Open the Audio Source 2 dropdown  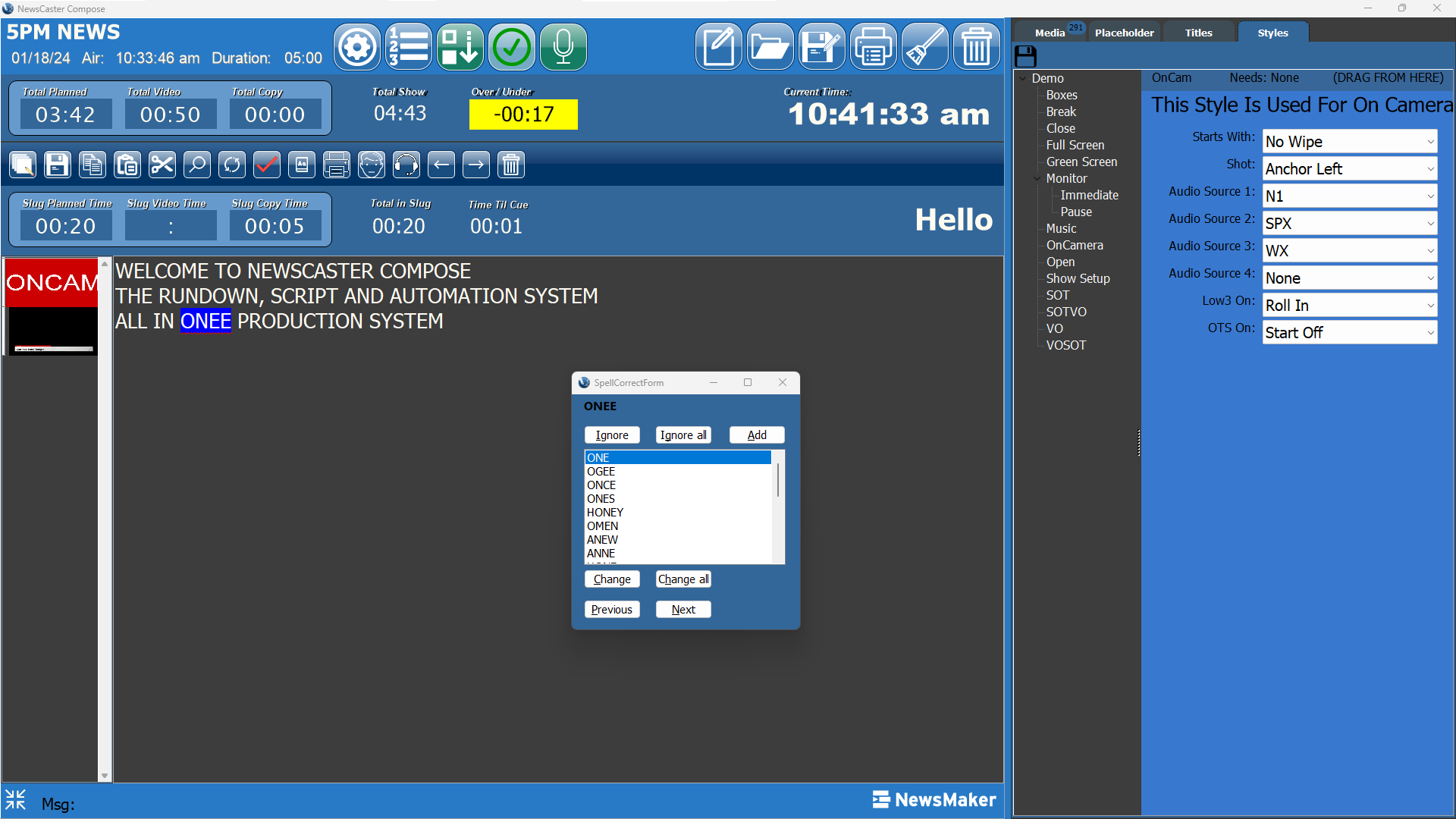click(x=1350, y=224)
